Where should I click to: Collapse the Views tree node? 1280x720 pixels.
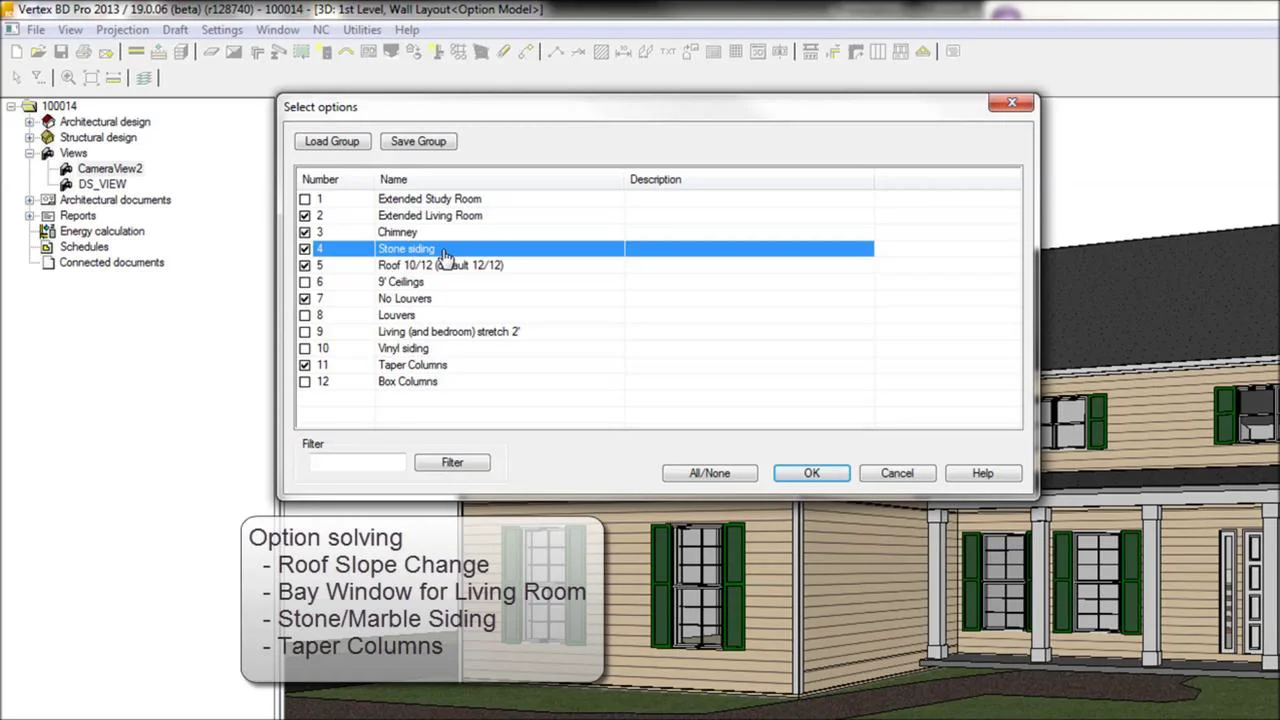pos(29,153)
